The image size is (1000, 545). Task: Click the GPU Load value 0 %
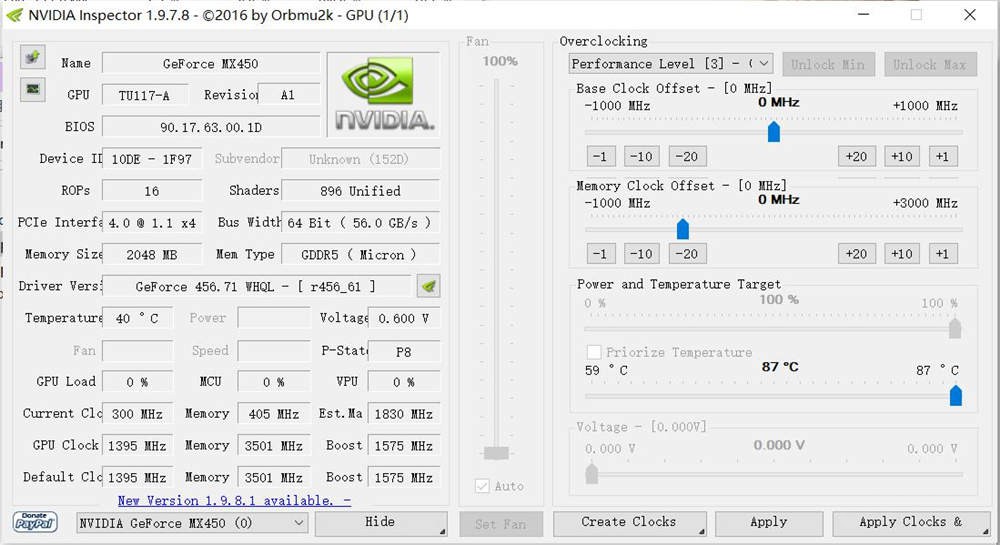(137, 382)
